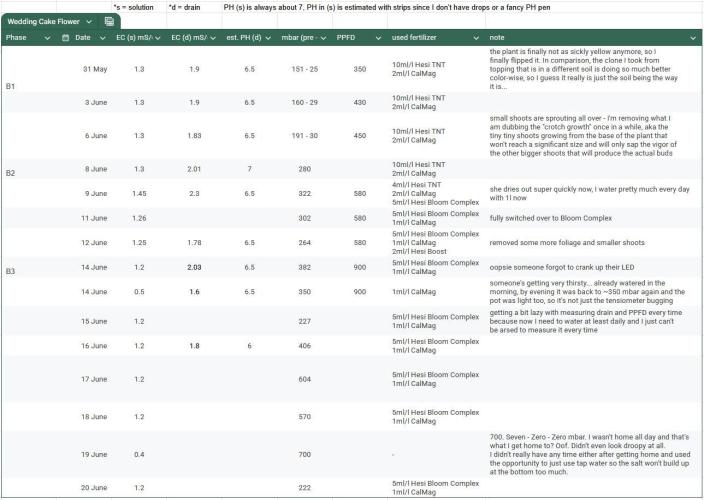Open the Phase column filter dropdown
This screenshot has height=500, width=704.
(47, 38)
